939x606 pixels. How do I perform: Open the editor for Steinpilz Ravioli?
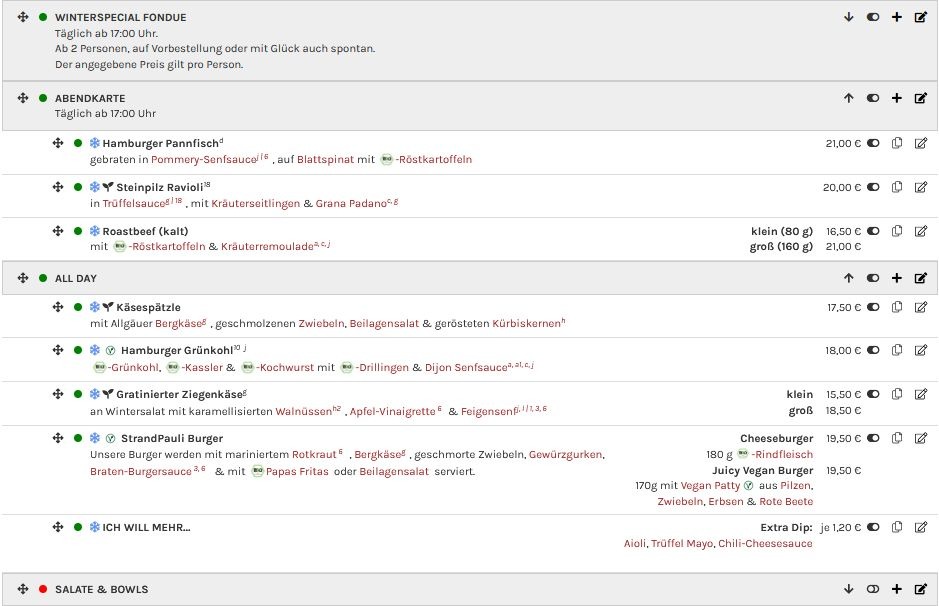(921, 187)
